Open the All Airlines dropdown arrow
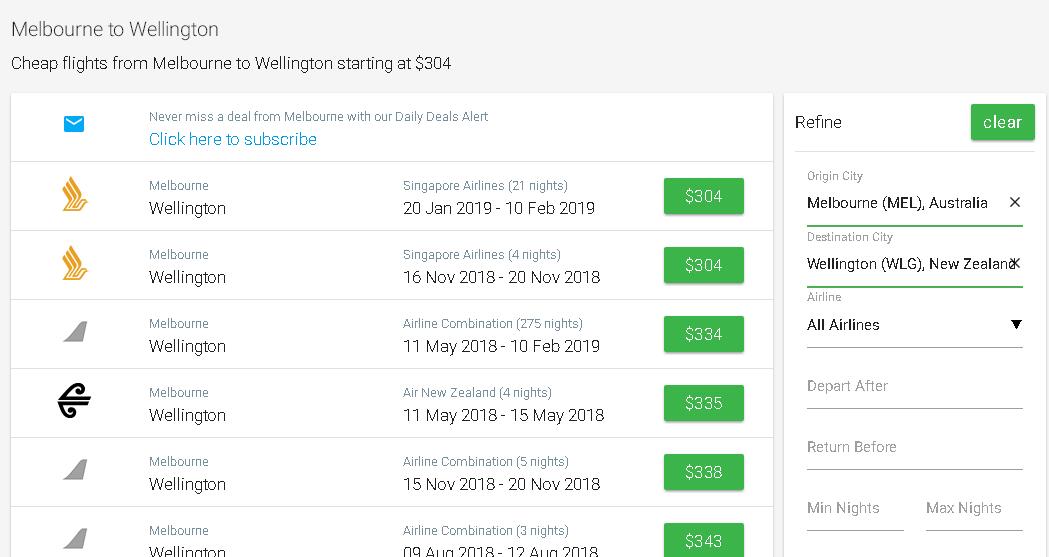This screenshot has height=557, width=1049. pyautogui.click(x=1016, y=324)
